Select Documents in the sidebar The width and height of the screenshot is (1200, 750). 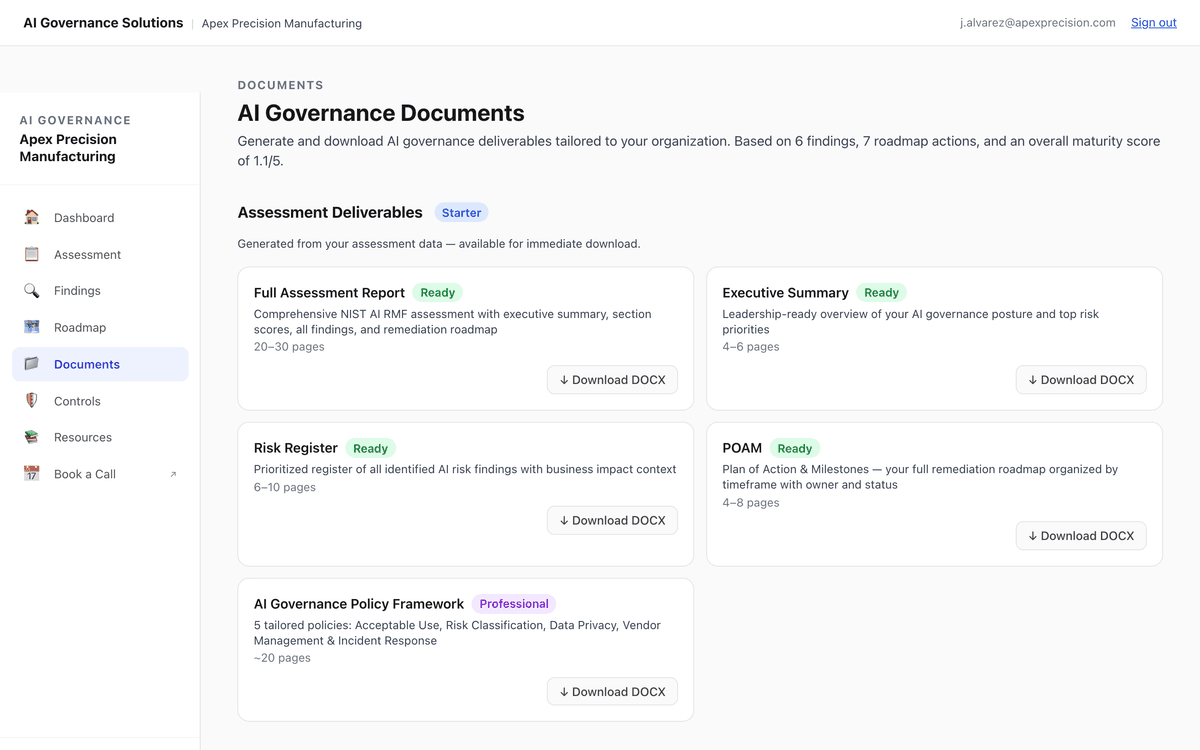[100, 364]
